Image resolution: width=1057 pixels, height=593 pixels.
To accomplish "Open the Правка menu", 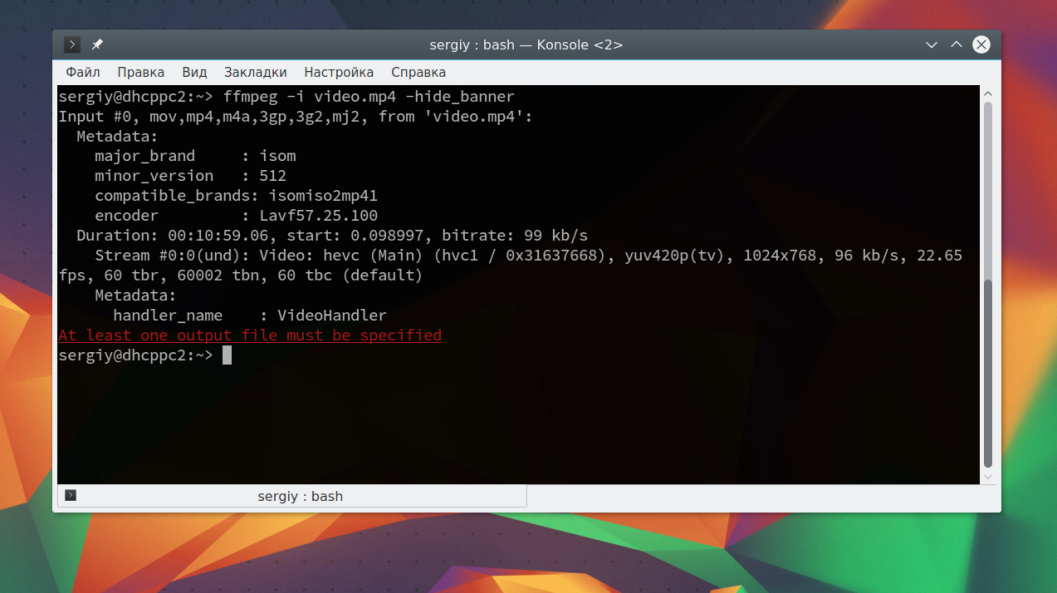I will (x=140, y=72).
